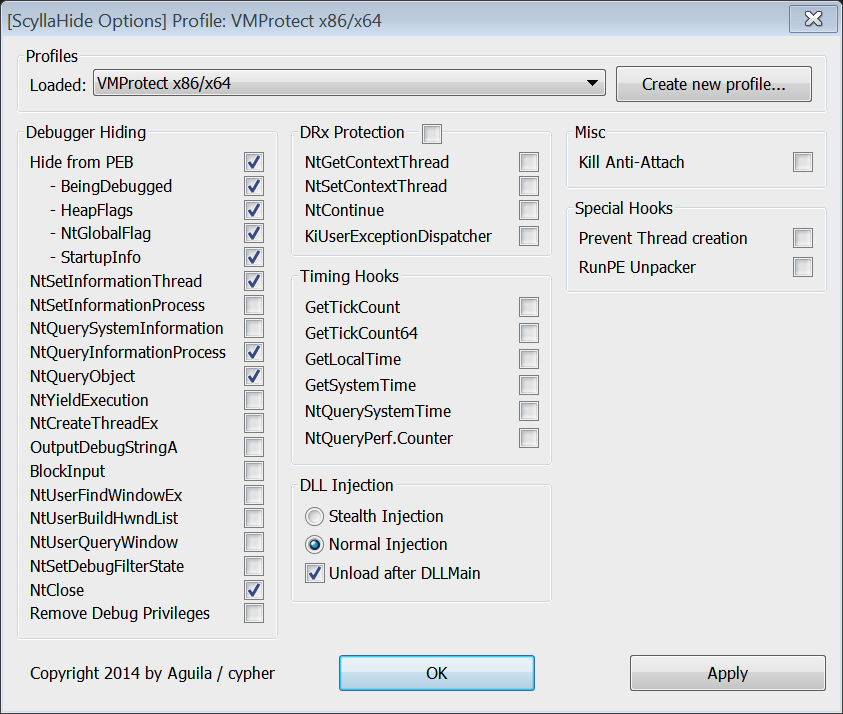Screen dimensions: 843x714
Task: Disable the BeingDebugged option
Action: (x=254, y=186)
